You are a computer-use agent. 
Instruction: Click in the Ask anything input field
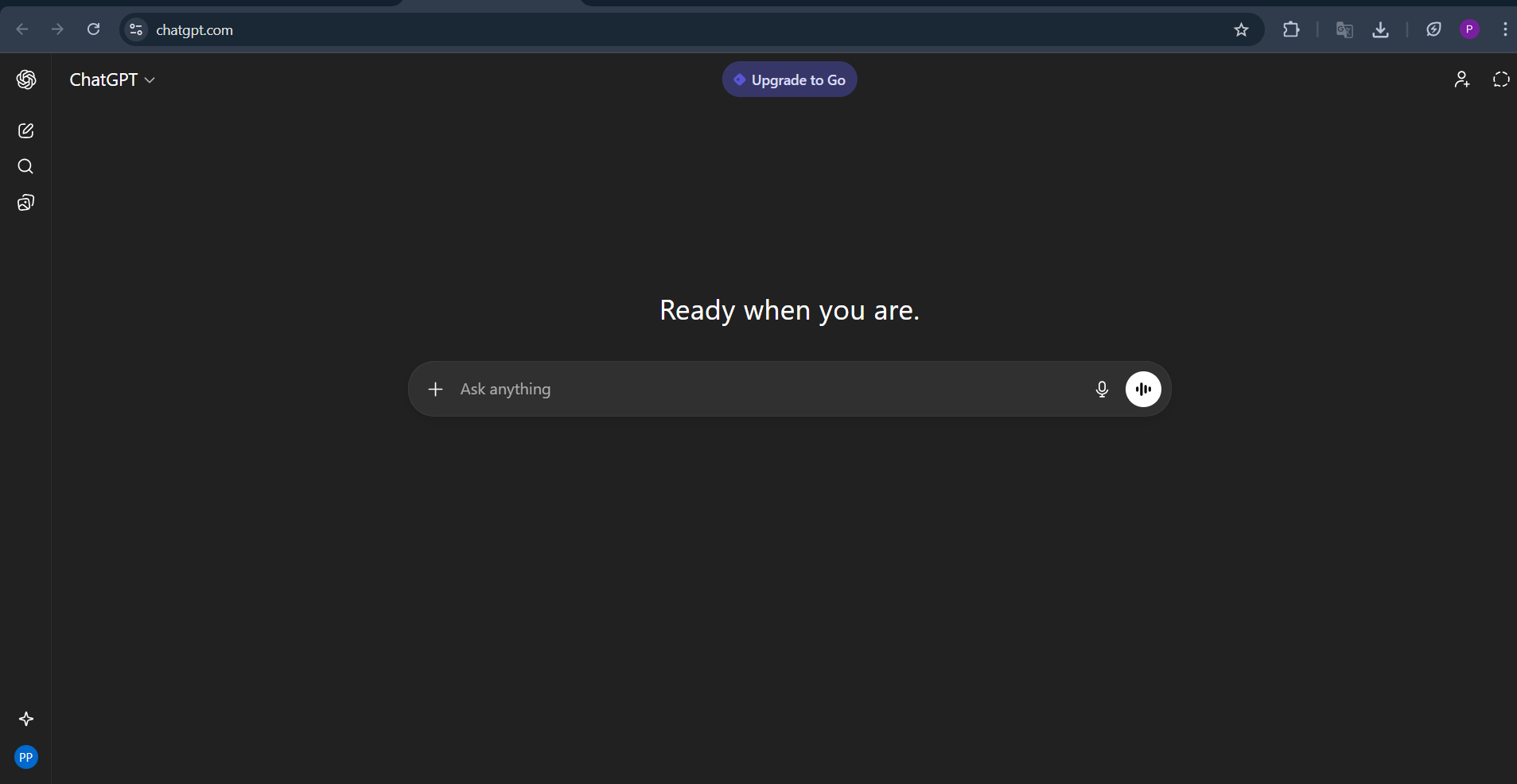(x=764, y=389)
